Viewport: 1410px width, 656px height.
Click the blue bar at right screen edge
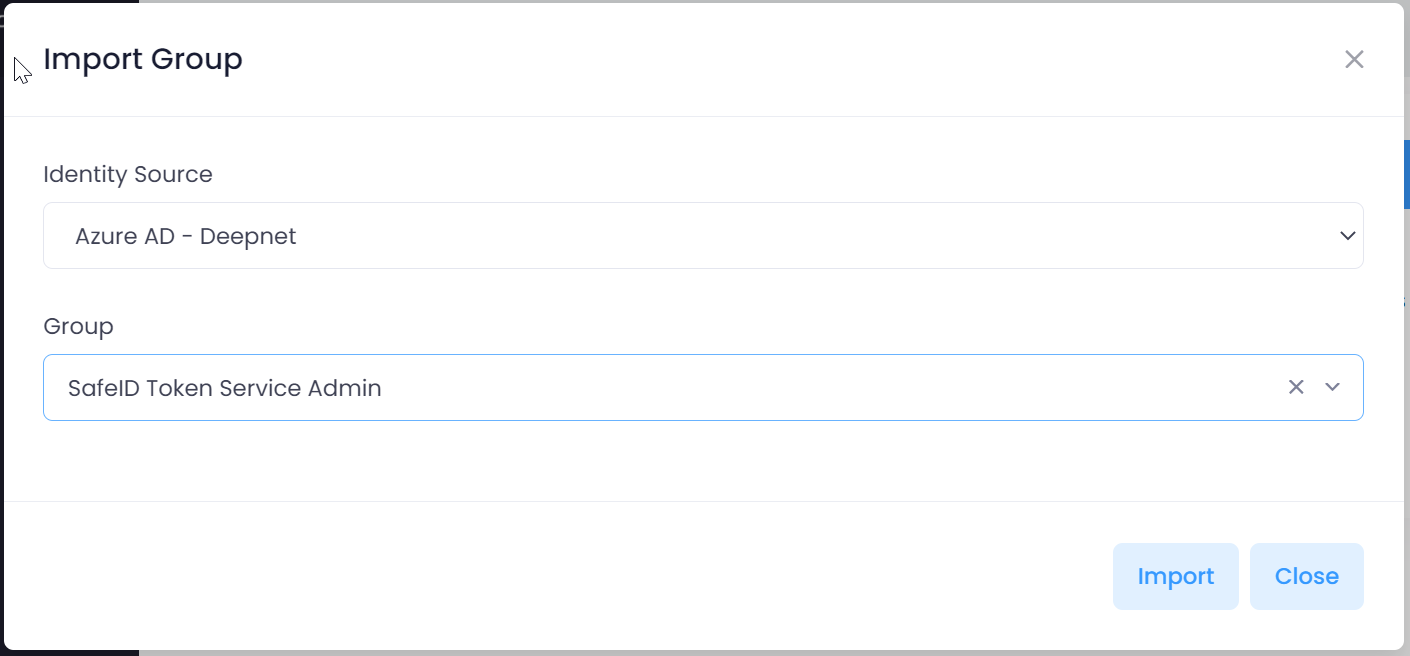1406,173
